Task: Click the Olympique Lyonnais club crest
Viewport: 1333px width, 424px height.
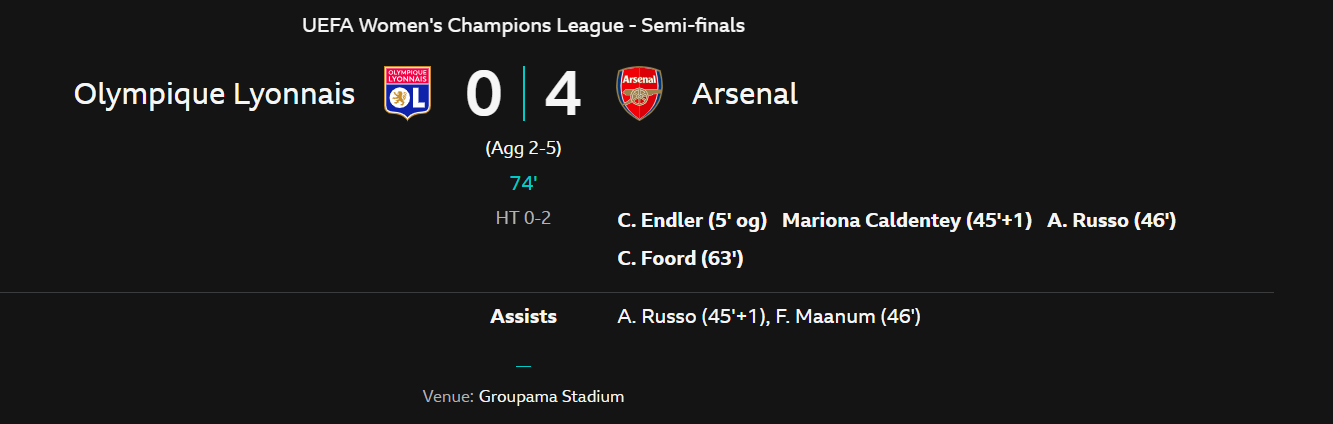Action: pos(407,94)
